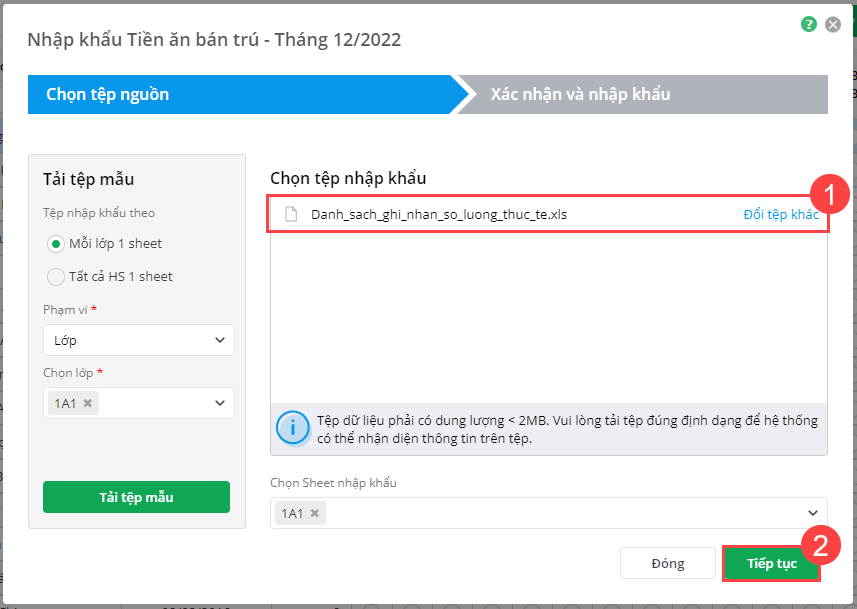
Task: Click the blue info icon
Action: click(x=292, y=428)
